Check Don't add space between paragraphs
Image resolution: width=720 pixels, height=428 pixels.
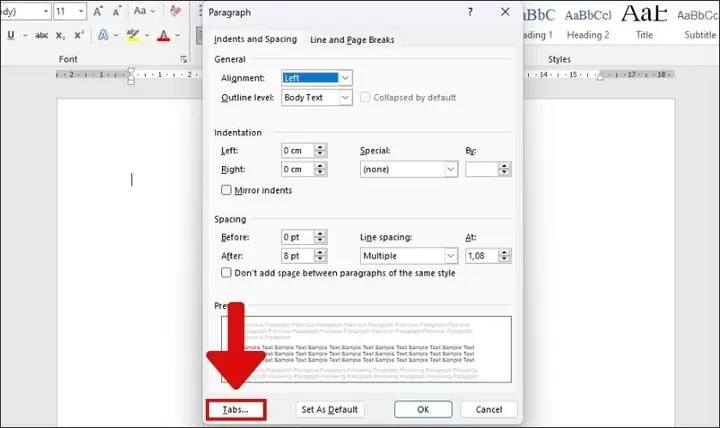(226, 273)
